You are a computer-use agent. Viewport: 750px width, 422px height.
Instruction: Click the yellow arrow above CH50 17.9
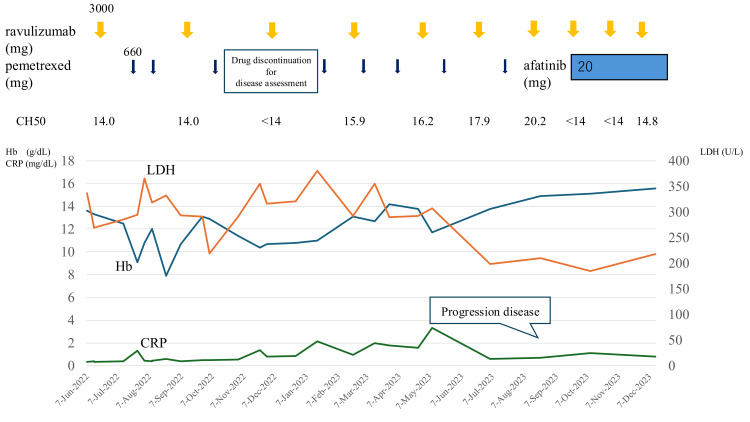point(479,30)
